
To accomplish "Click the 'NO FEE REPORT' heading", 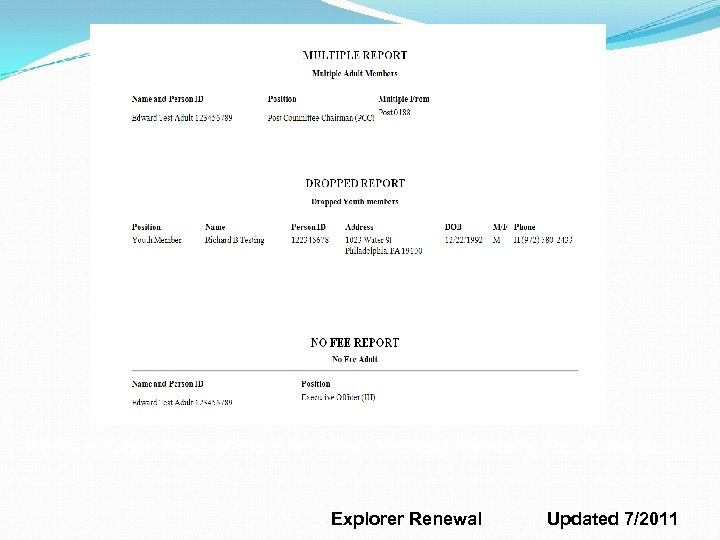I will tap(354, 343).
